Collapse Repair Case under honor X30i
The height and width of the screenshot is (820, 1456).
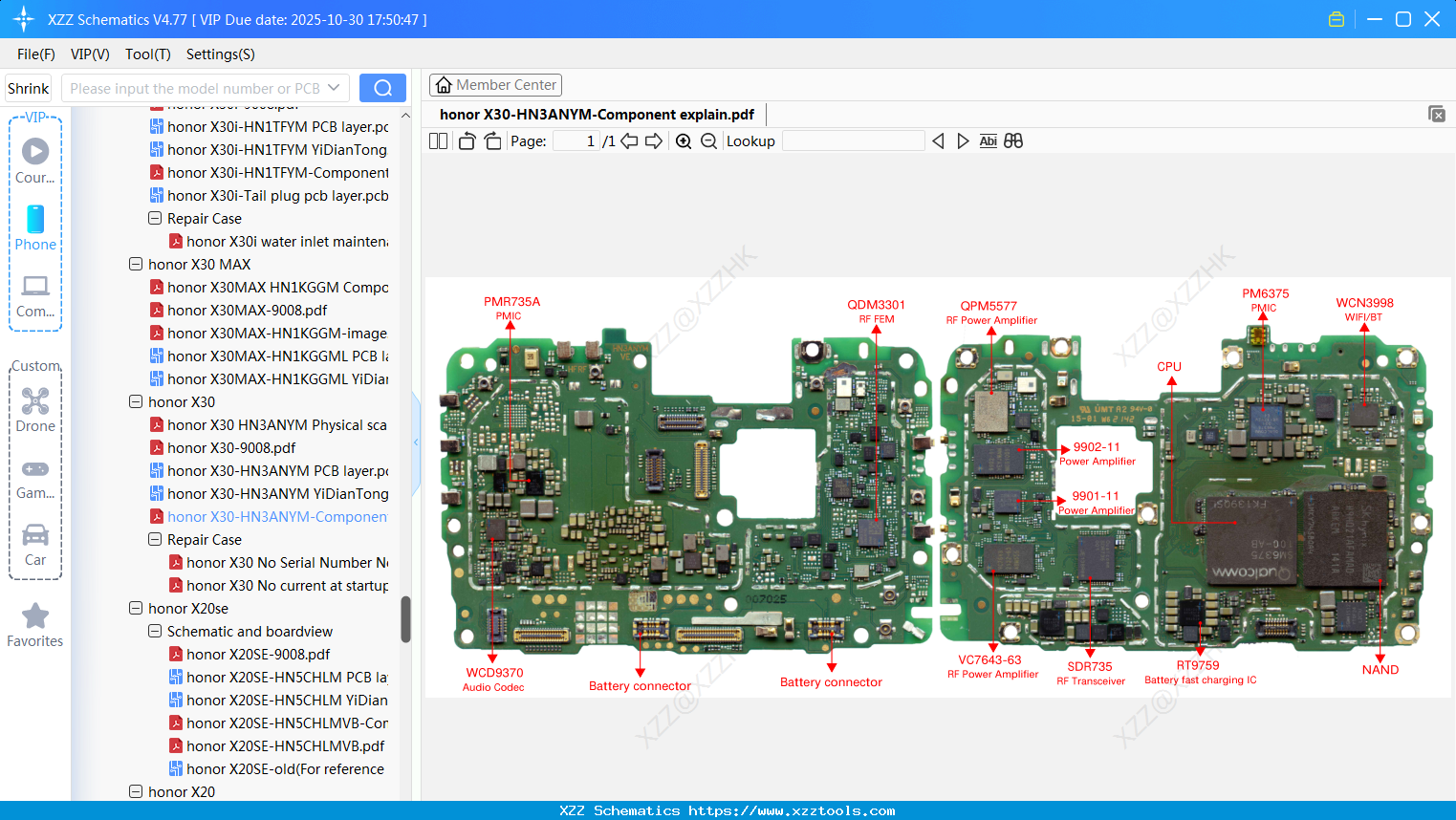coord(155,218)
